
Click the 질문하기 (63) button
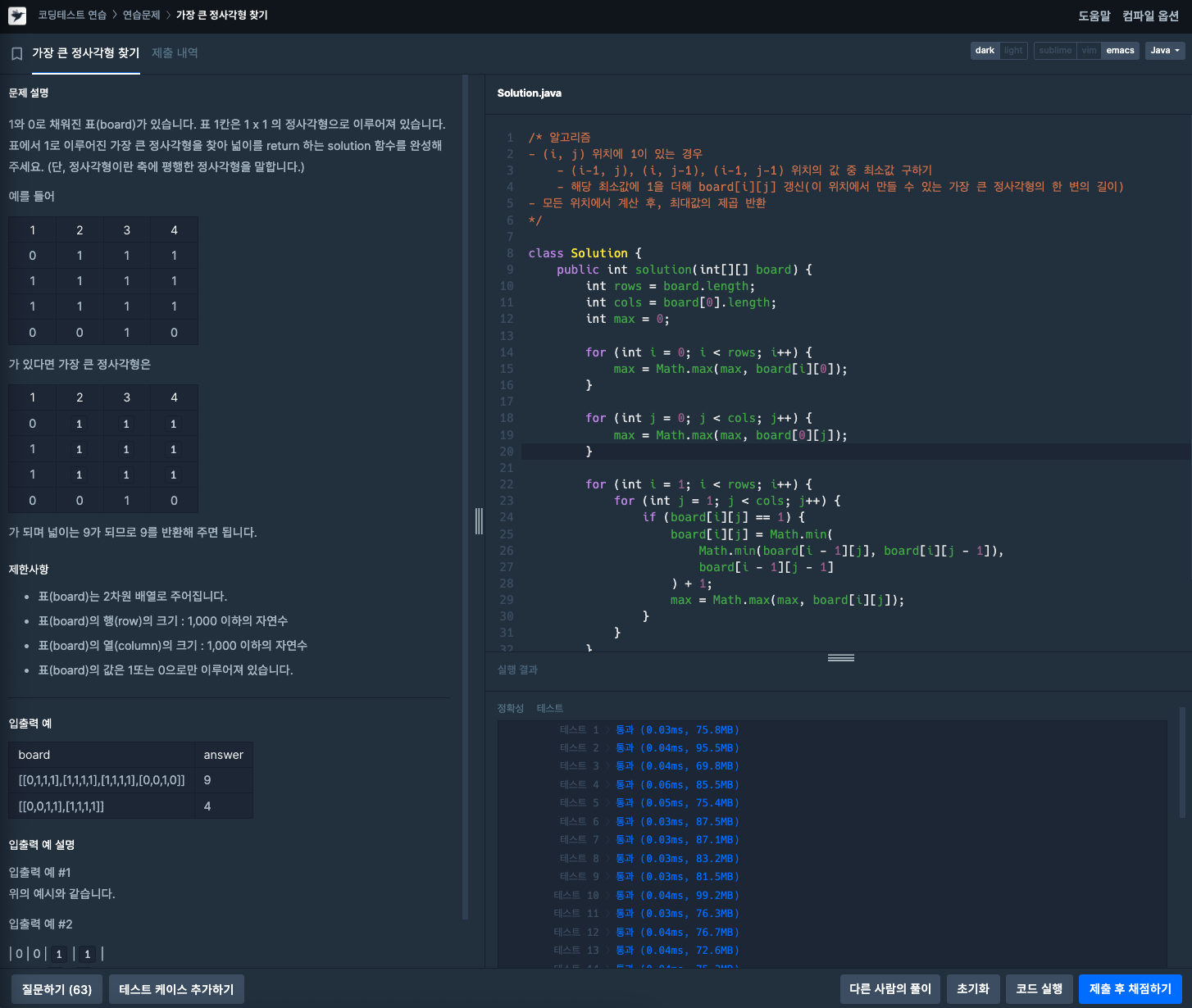click(x=57, y=989)
